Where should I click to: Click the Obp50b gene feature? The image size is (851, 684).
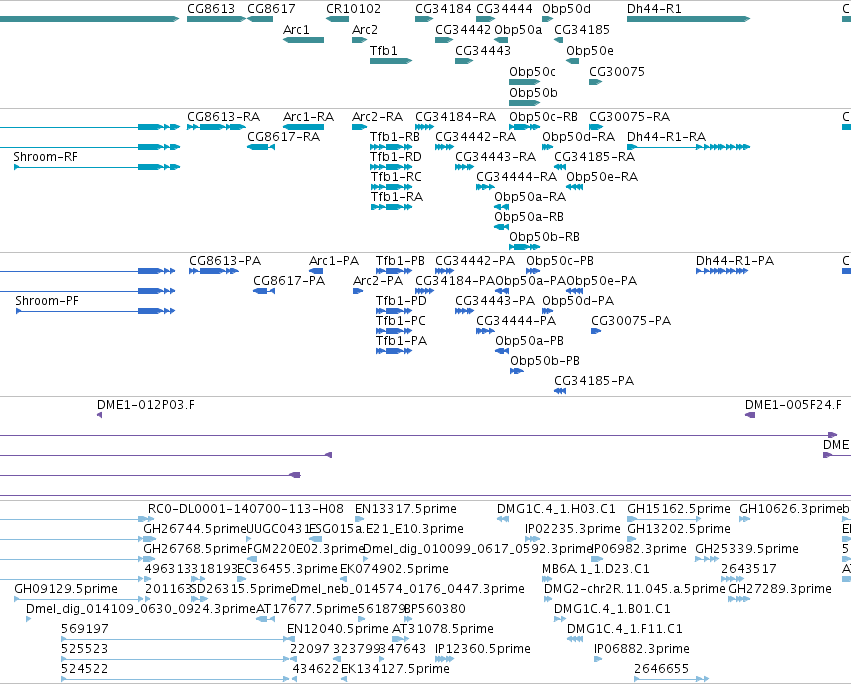tap(524, 103)
